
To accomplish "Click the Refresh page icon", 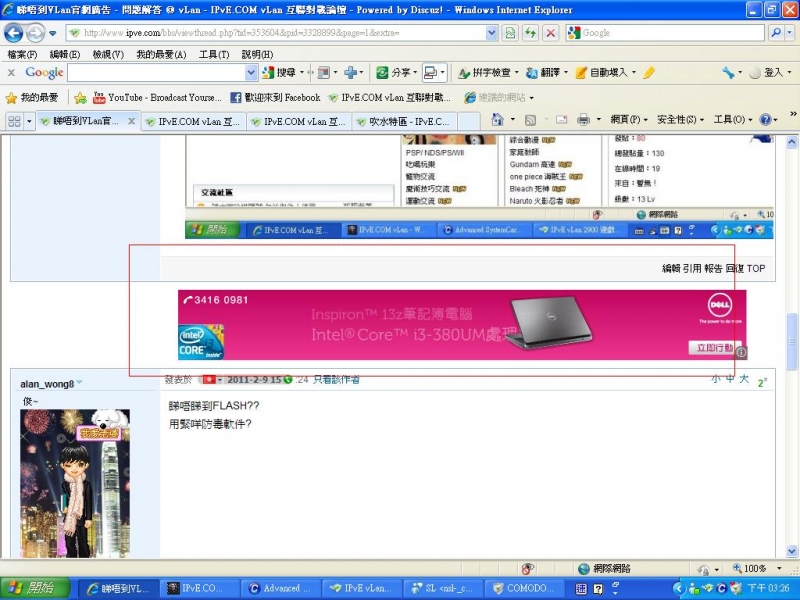I will tap(531, 33).
